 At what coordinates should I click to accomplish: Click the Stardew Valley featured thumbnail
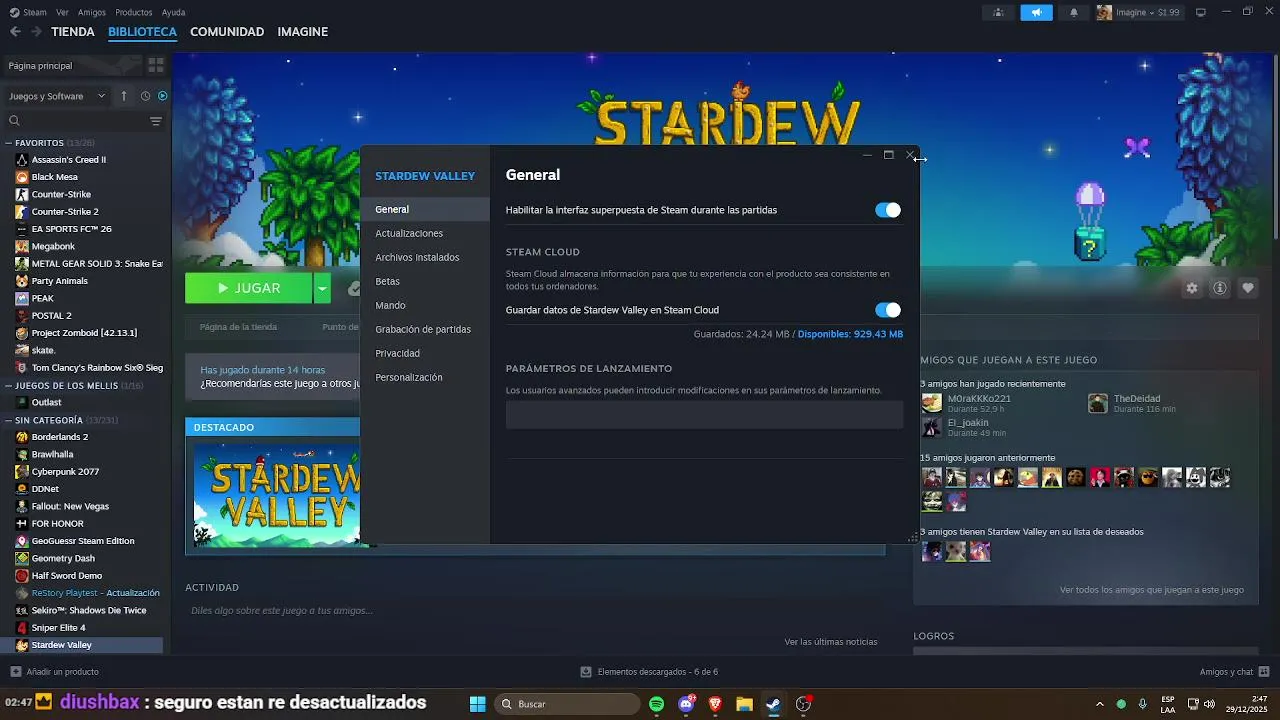point(277,496)
